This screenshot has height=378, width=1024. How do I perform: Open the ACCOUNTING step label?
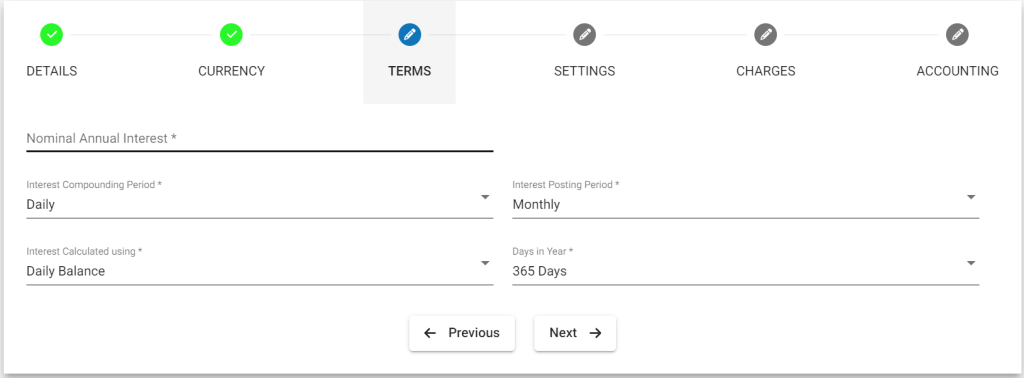click(x=957, y=71)
